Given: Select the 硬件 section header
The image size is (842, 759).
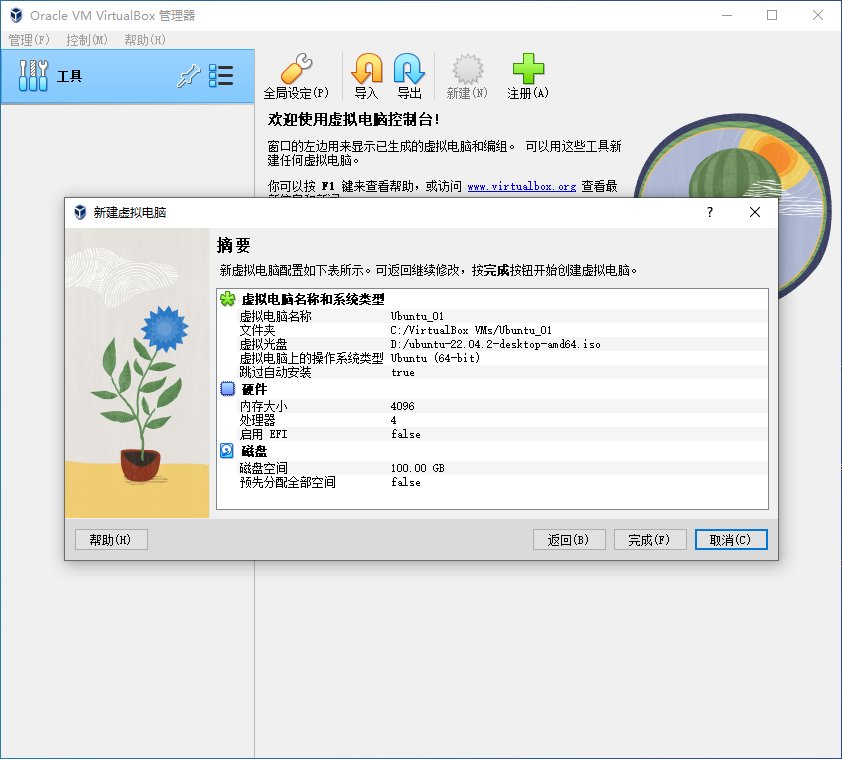Looking at the screenshot, I should tap(254, 389).
